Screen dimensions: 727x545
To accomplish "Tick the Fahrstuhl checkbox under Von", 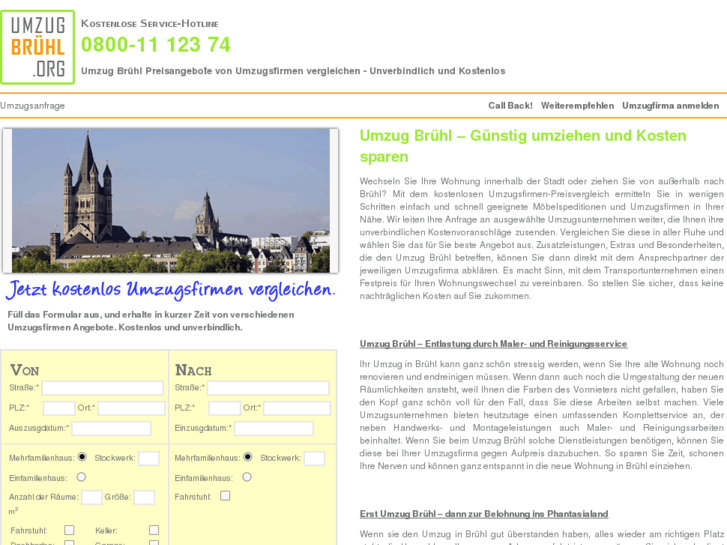I will coord(69,530).
